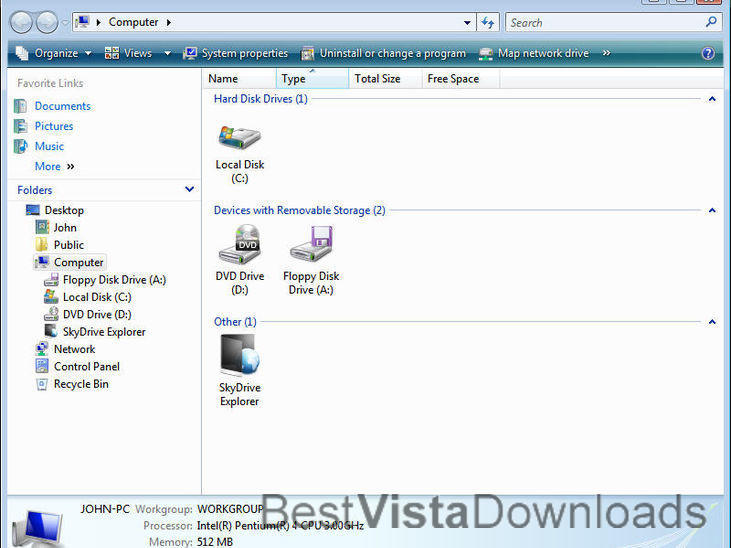Click Devices with Removable Storage (2) header
The image size is (731, 548).
[x=299, y=210]
